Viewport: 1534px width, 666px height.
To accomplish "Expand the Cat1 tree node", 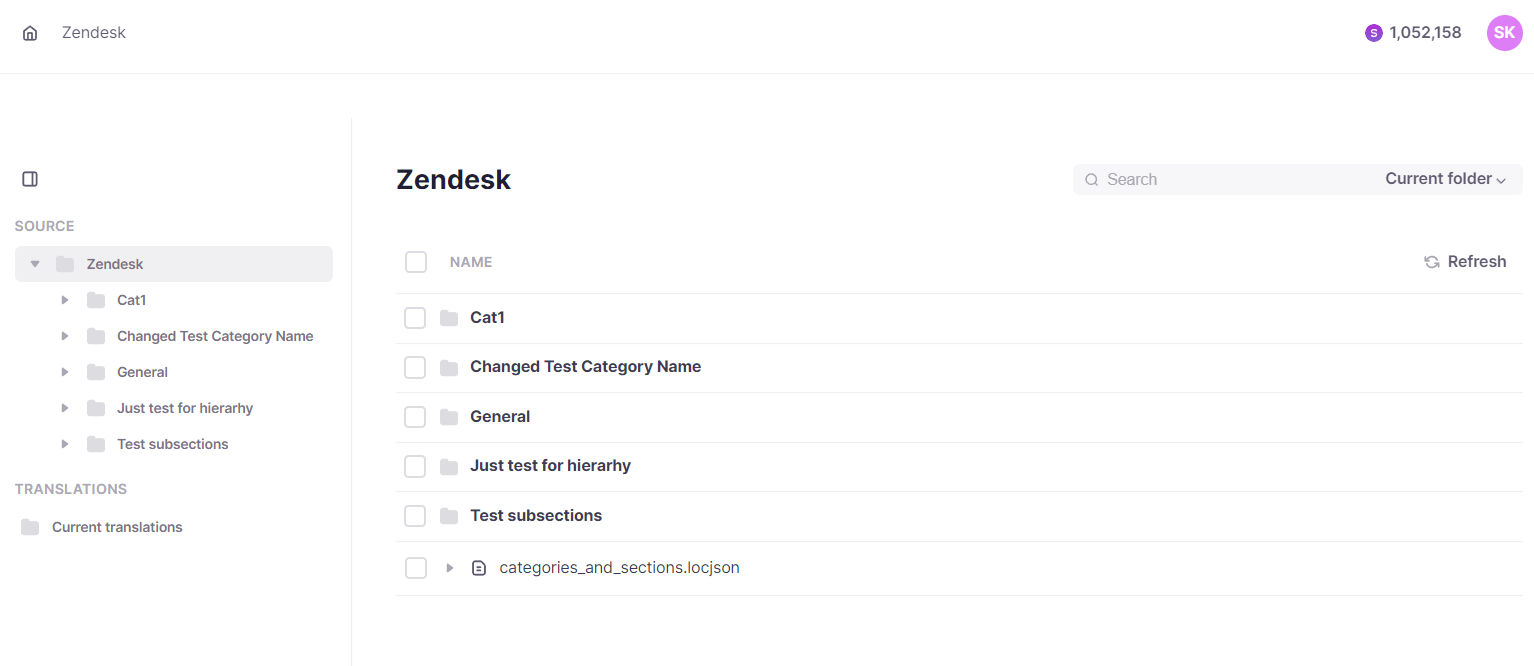I will tap(65, 300).
